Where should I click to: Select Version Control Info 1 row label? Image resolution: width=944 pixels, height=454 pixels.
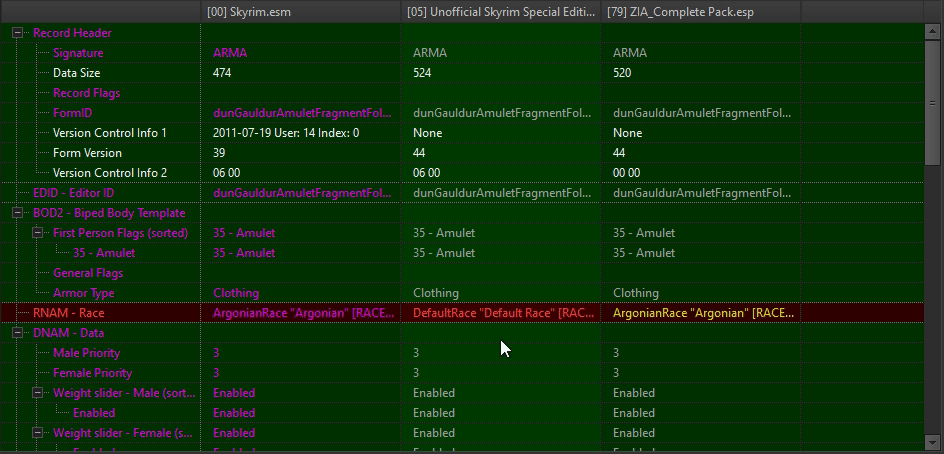110,132
